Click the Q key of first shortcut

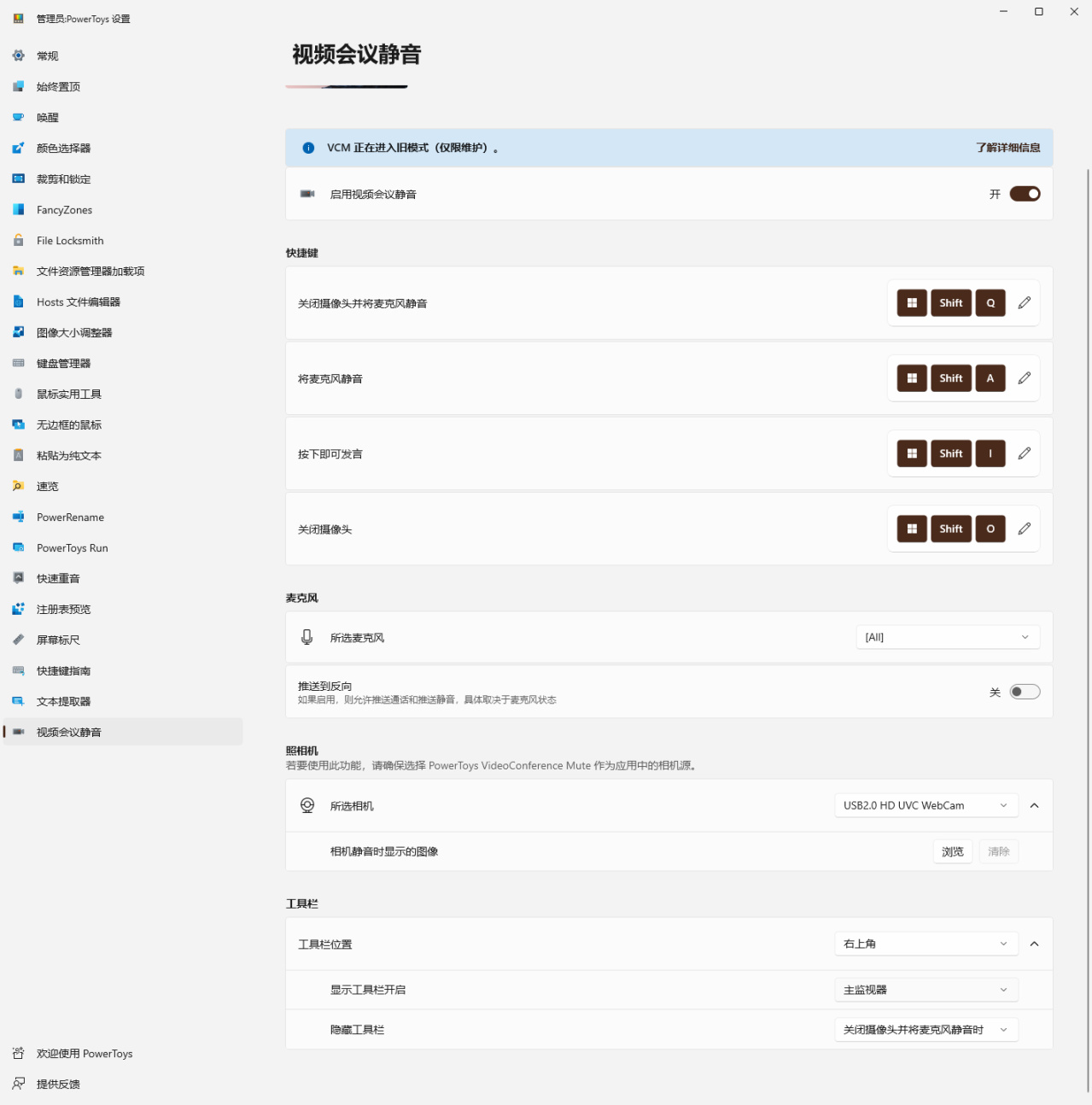point(990,302)
